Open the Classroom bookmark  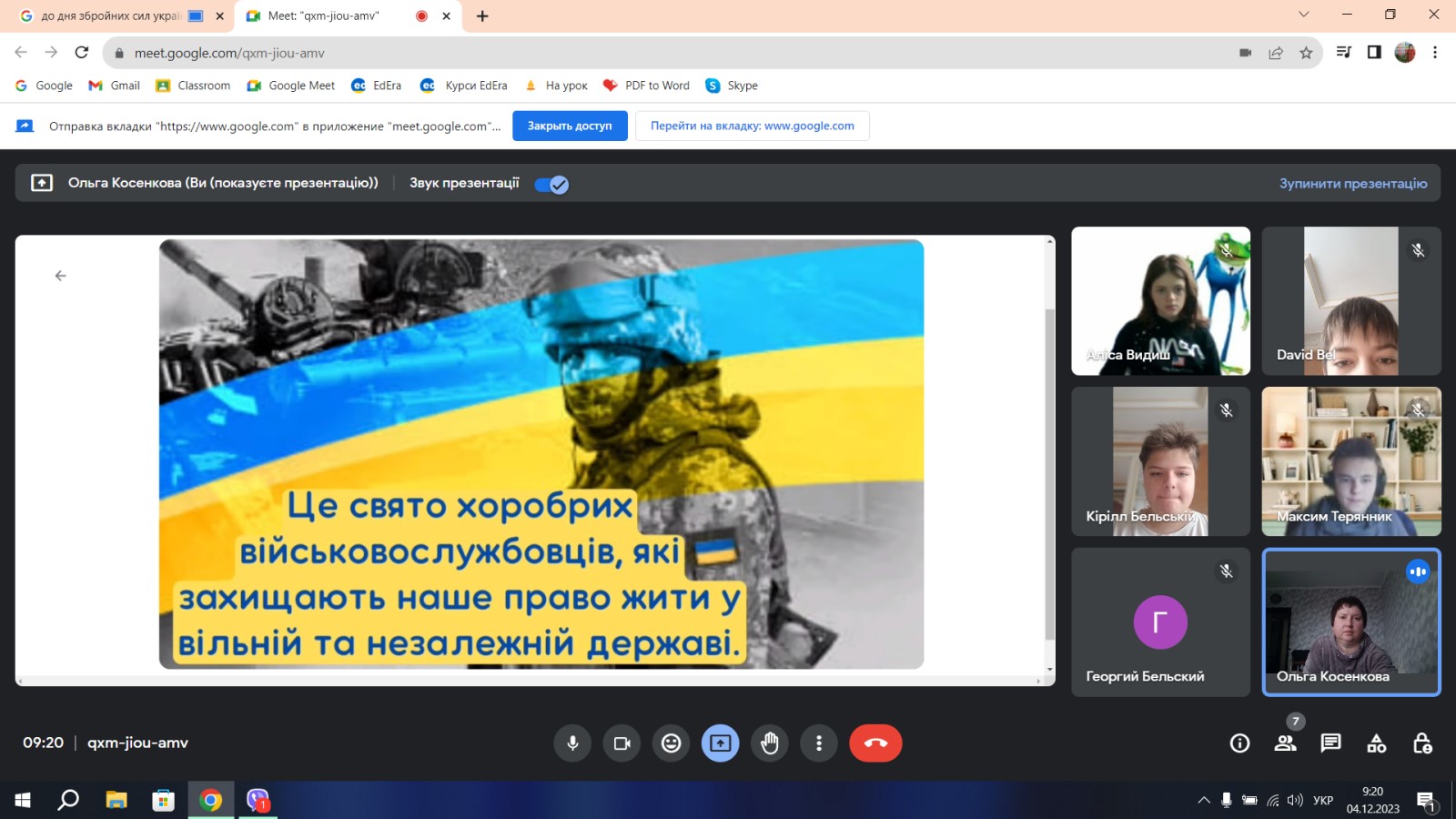pyautogui.click(x=193, y=86)
